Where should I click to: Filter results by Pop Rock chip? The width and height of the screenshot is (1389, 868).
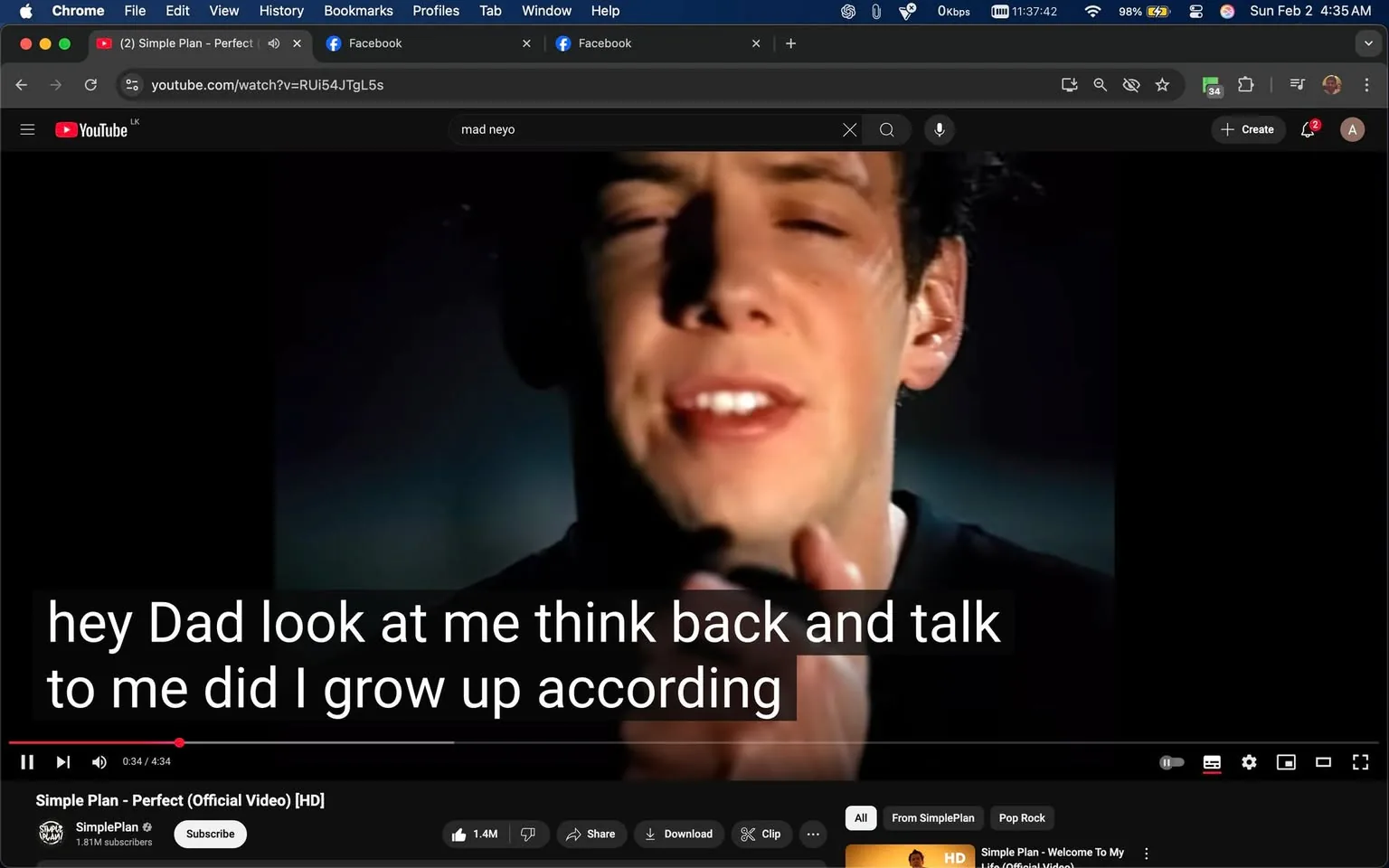1021,817
